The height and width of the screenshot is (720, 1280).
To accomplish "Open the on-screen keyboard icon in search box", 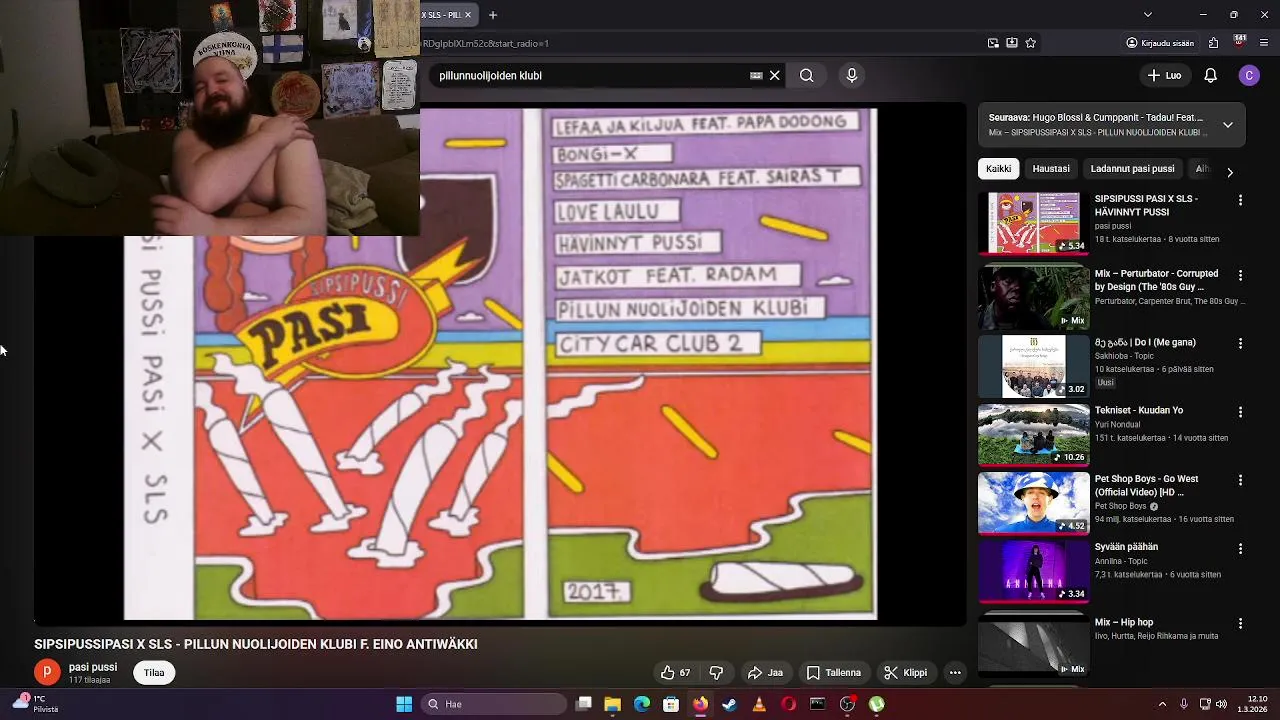I will tap(756, 75).
